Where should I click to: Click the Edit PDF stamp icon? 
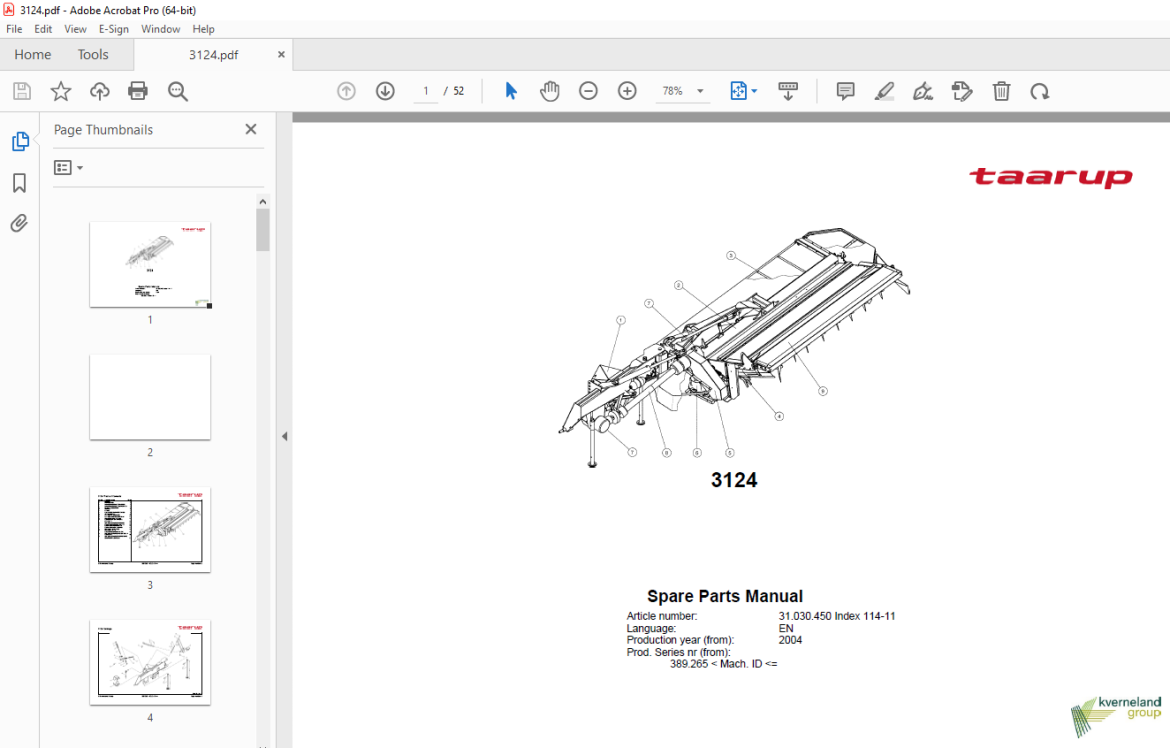[x=962, y=91]
